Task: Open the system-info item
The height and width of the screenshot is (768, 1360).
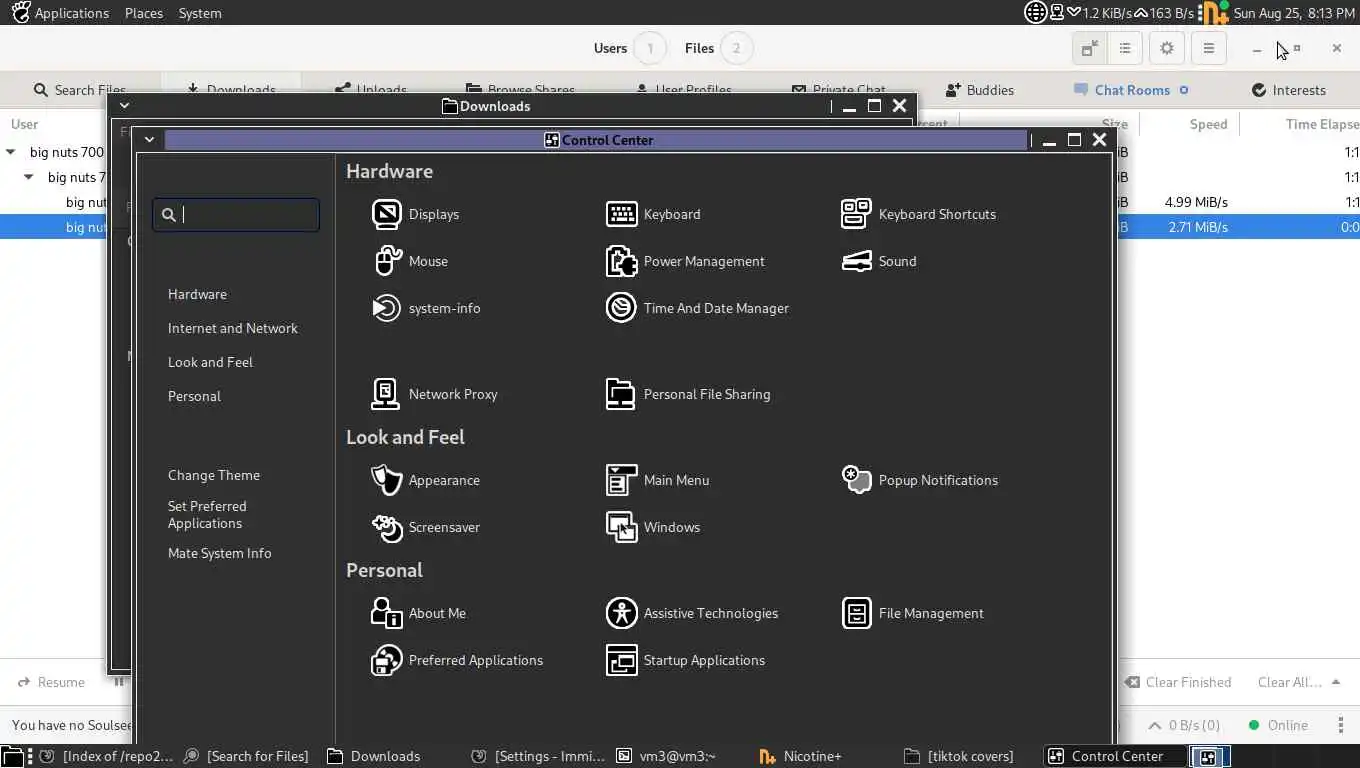Action: 426,308
